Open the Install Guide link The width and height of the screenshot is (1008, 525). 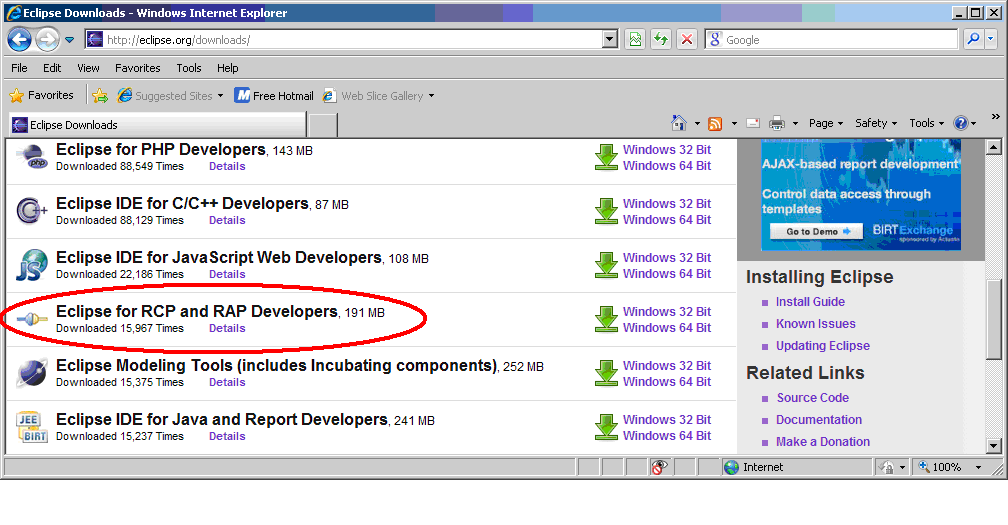[810, 302]
